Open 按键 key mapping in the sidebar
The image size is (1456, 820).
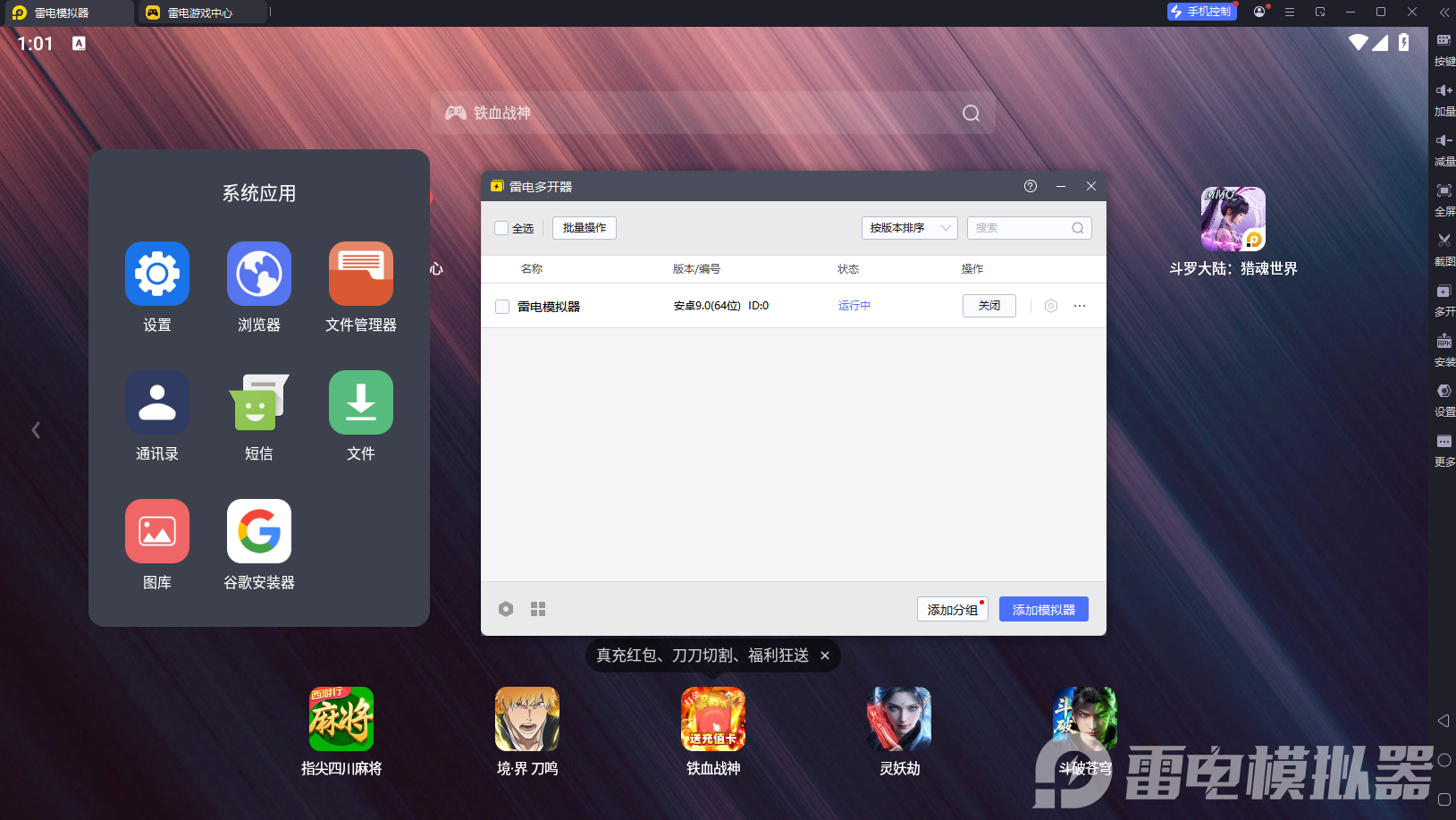pyautogui.click(x=1443, y=40)
